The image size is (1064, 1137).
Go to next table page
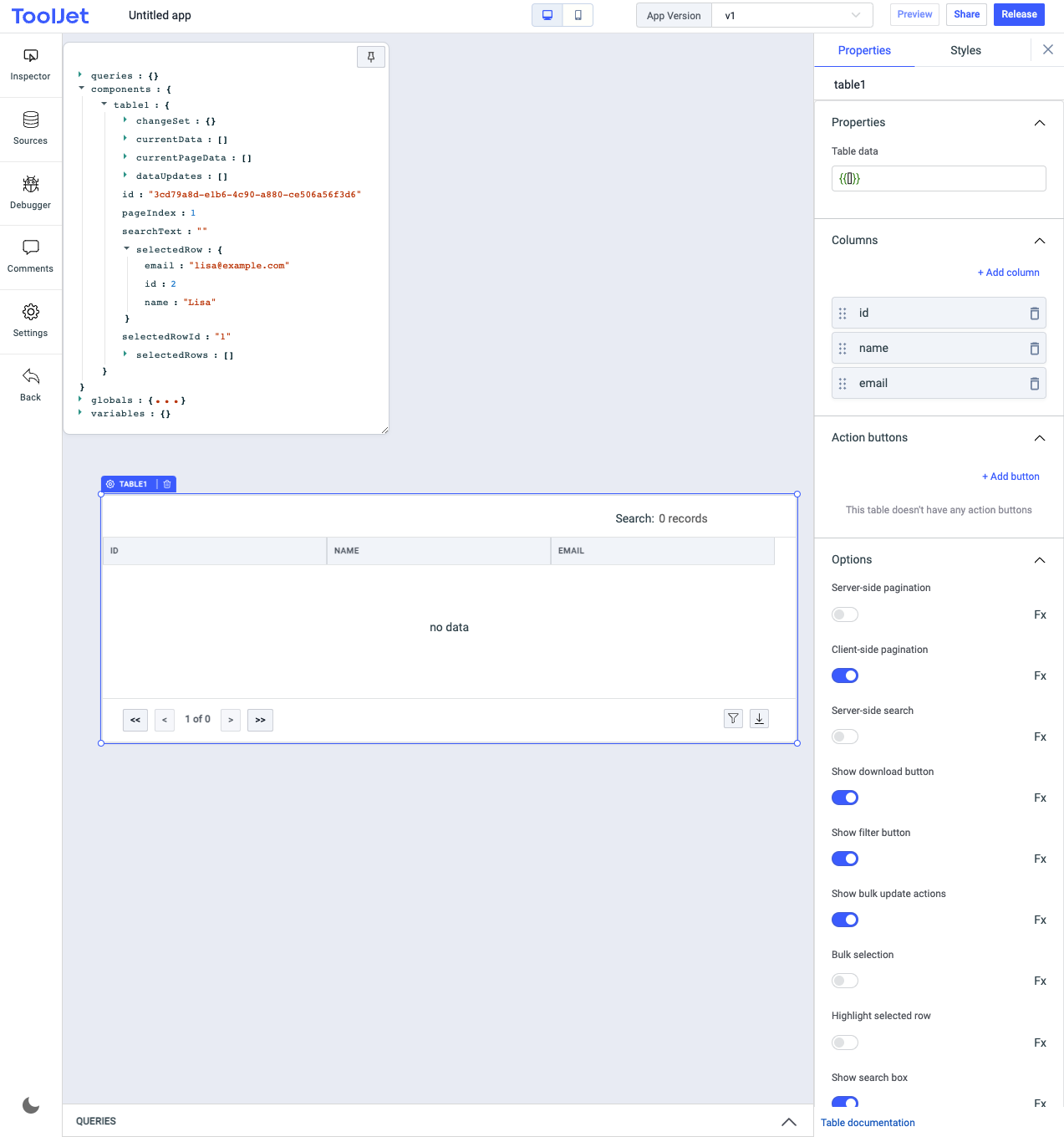coord(231,720)
